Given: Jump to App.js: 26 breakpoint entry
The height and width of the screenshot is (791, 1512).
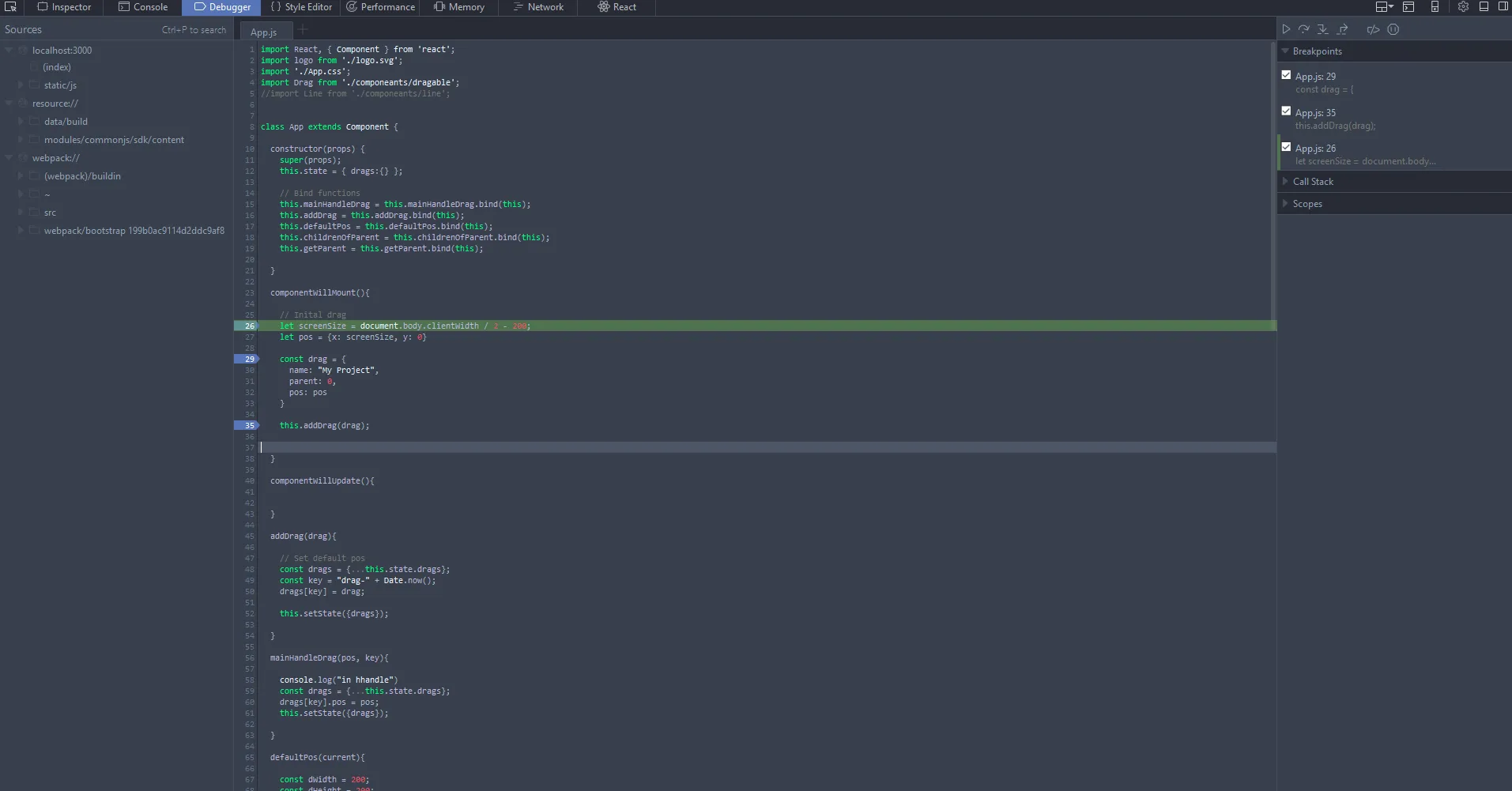Looking at the screenshot, I should click(1396, 154).
